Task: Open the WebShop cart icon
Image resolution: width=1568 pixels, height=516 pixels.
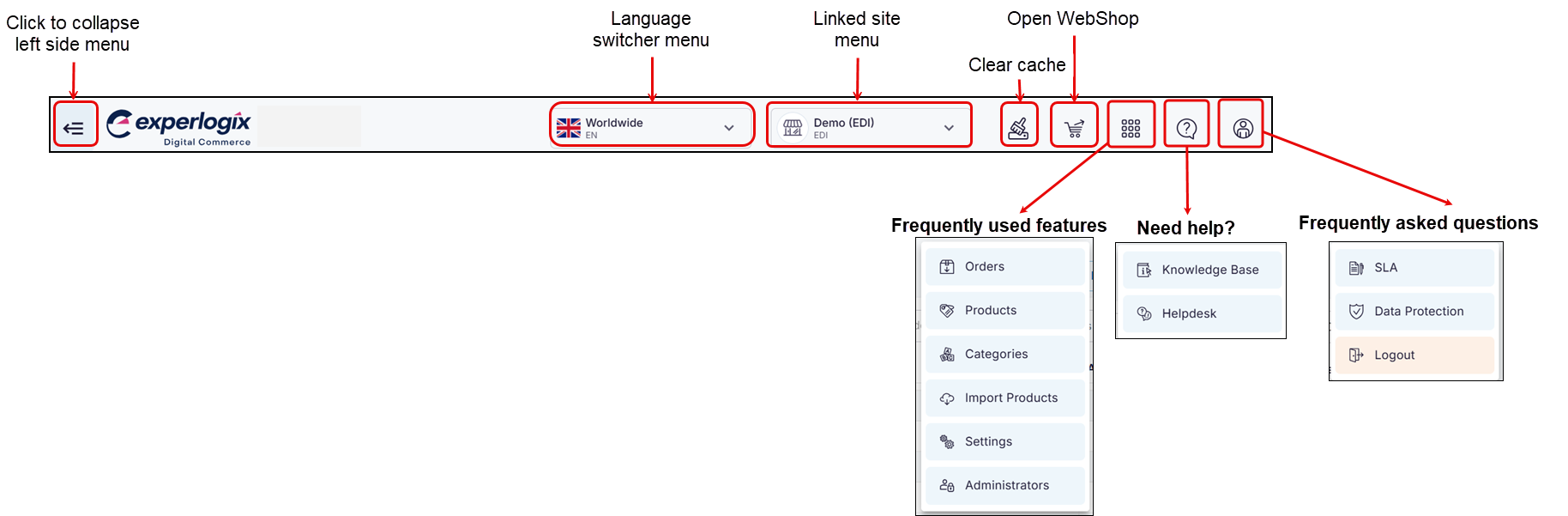Action: pos(1074,129)
